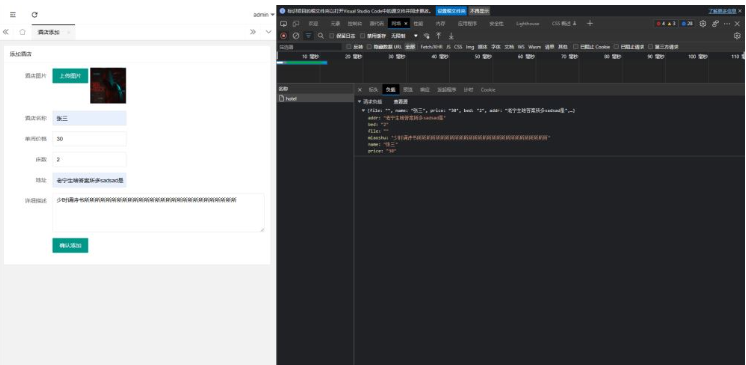Open the request Headers detail tab
This screenshot has width=746, height=365.
pyautogui.click(x=373, y=89)
